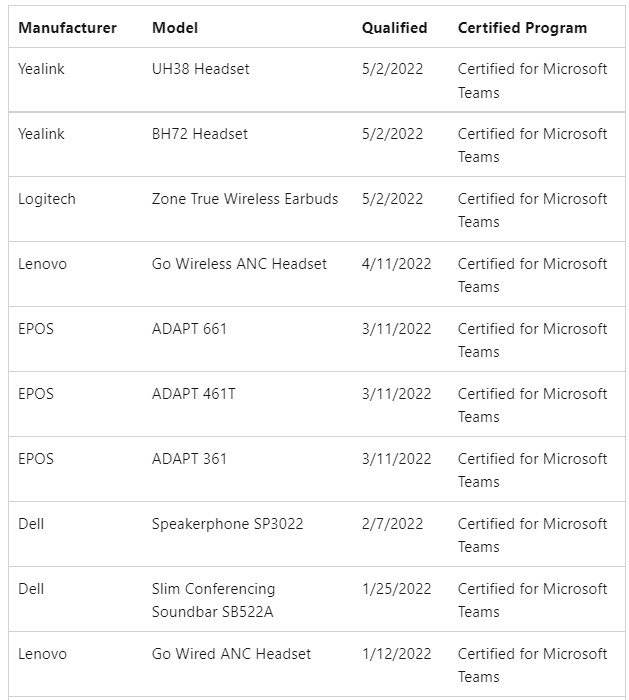629x700 pixels.
Task: Click the ADAPT 661 model text
Action: (x=189, y=329)
